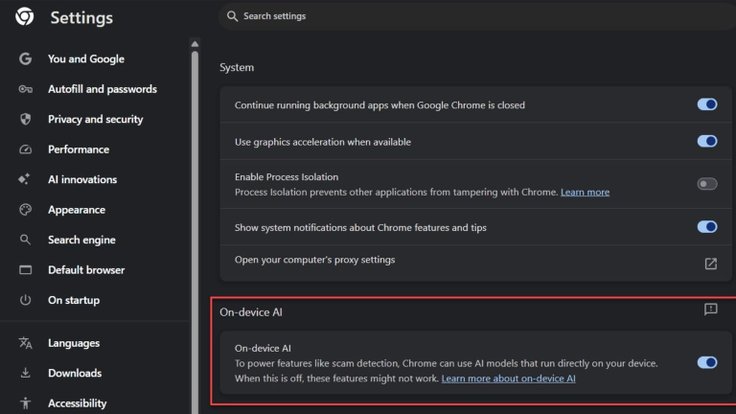Open Learn more about on-device AI link
736x414 pixels.
click(x=508, y=378)
